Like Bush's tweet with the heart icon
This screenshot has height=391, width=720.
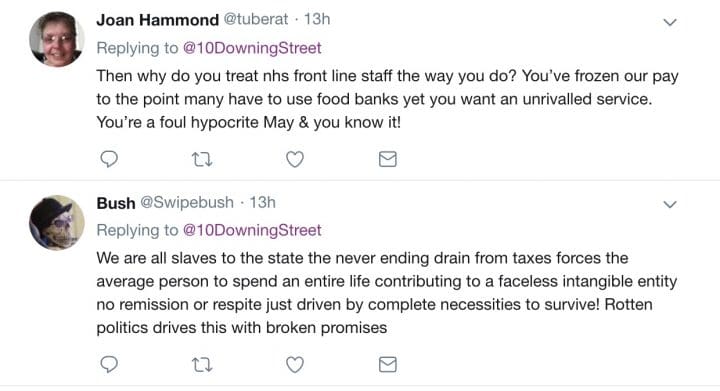[295, 364]
